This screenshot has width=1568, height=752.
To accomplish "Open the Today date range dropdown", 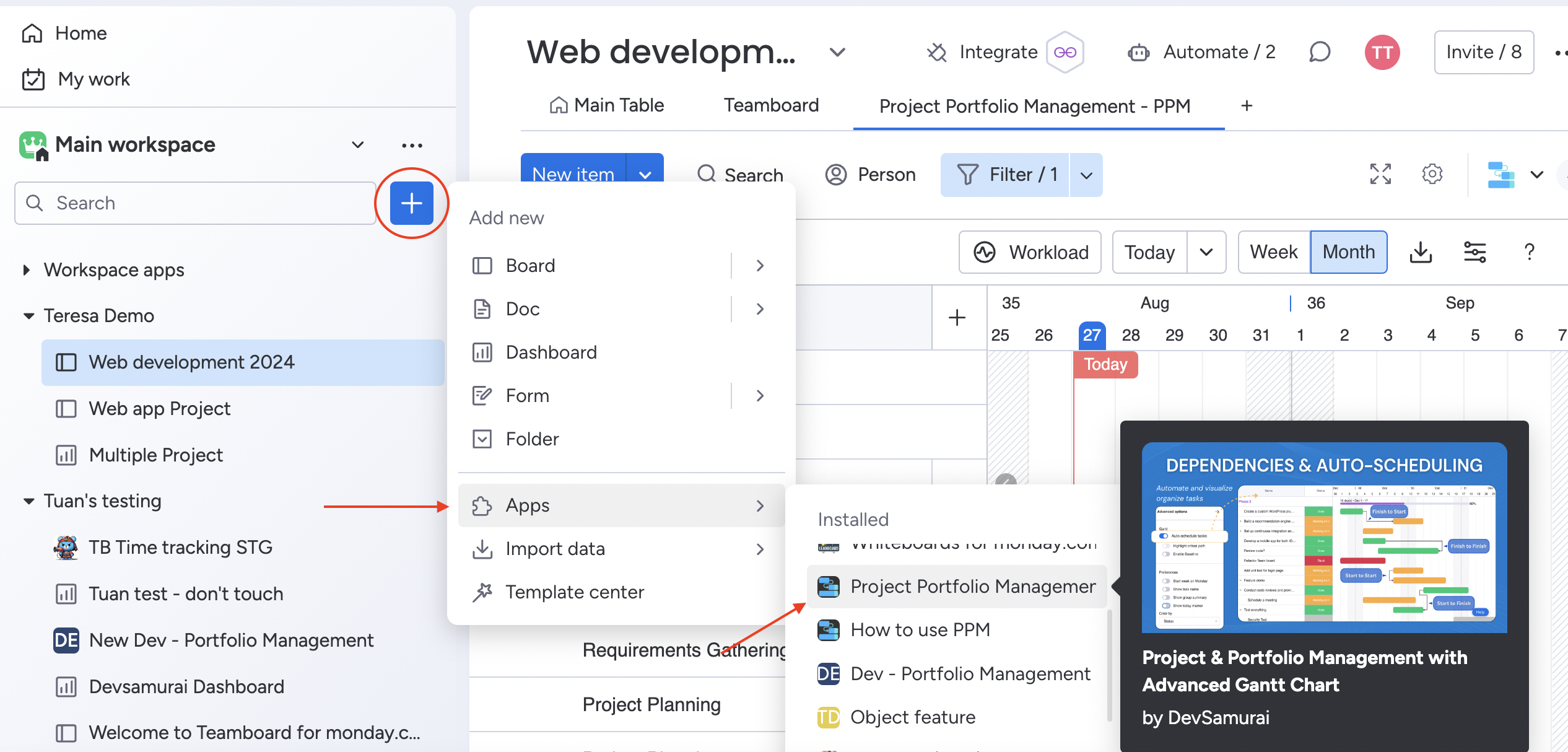I will (1208, 251).
